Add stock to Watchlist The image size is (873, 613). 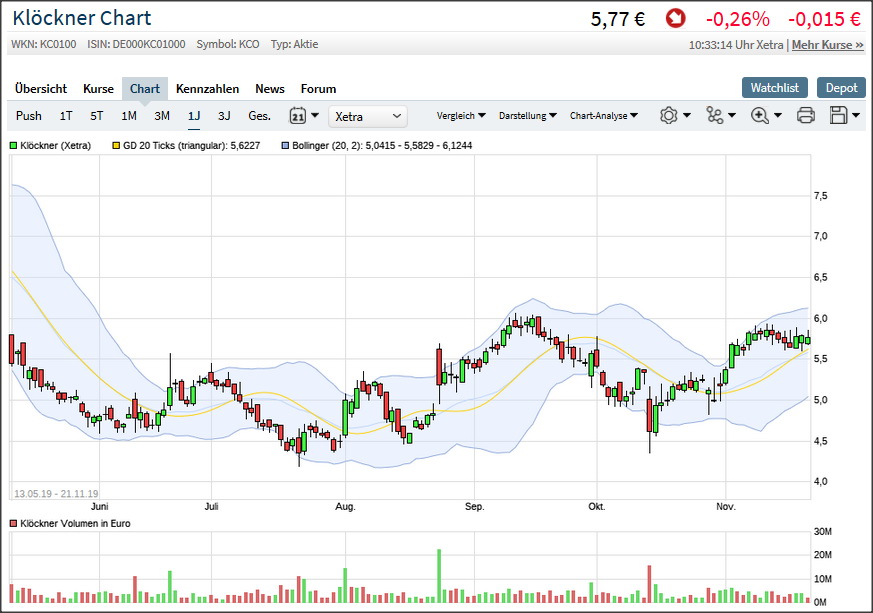pyautogui.click(x=774, y=88)
